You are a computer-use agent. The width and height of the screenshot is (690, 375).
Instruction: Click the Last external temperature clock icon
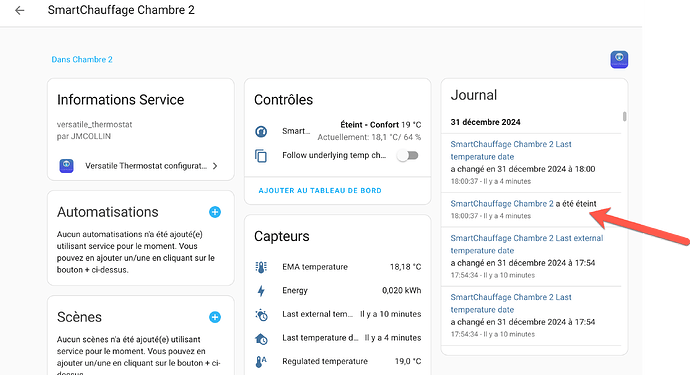point(261,314)
